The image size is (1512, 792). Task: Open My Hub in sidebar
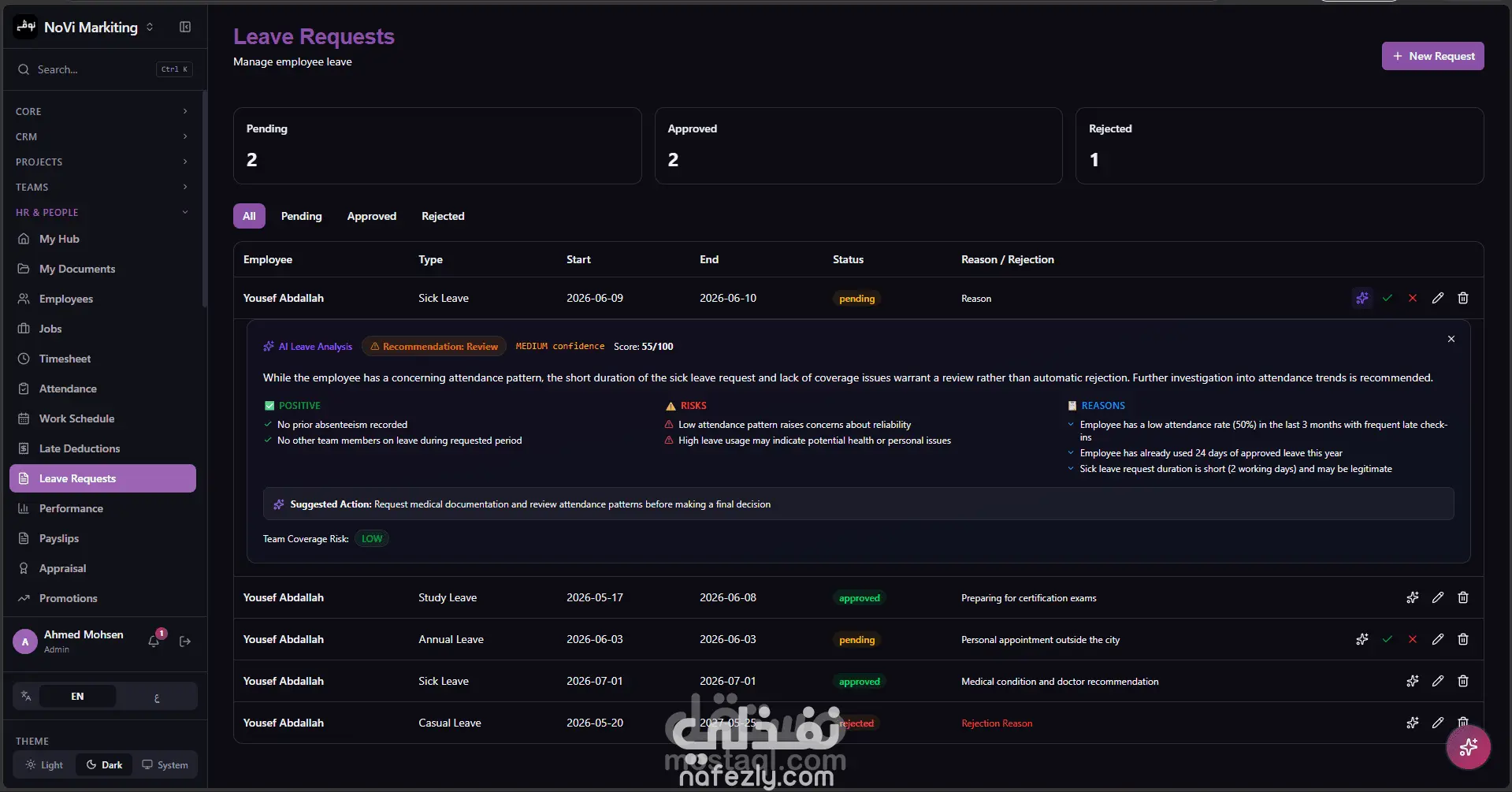tap(102, 239)
